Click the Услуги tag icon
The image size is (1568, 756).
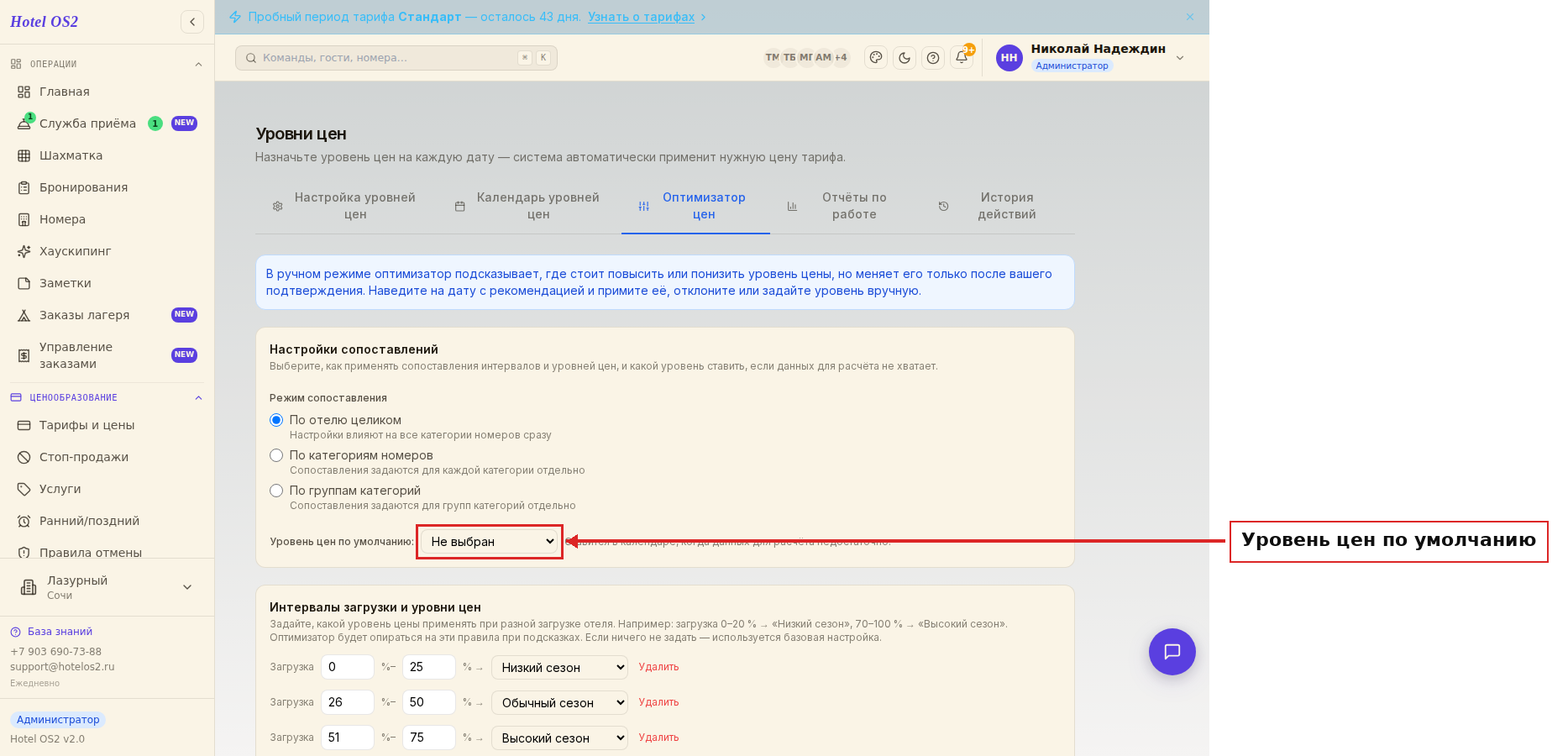24,489
